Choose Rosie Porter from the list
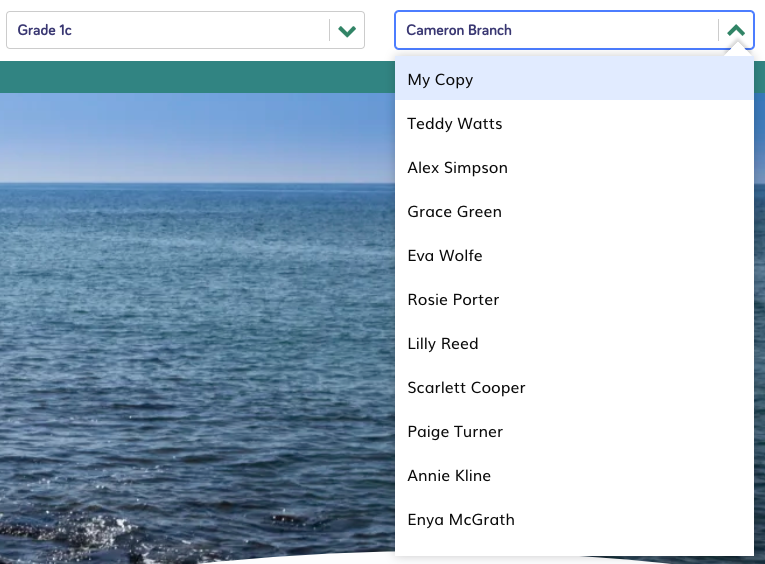The image size is (765, 564). [x=453, y=300]
